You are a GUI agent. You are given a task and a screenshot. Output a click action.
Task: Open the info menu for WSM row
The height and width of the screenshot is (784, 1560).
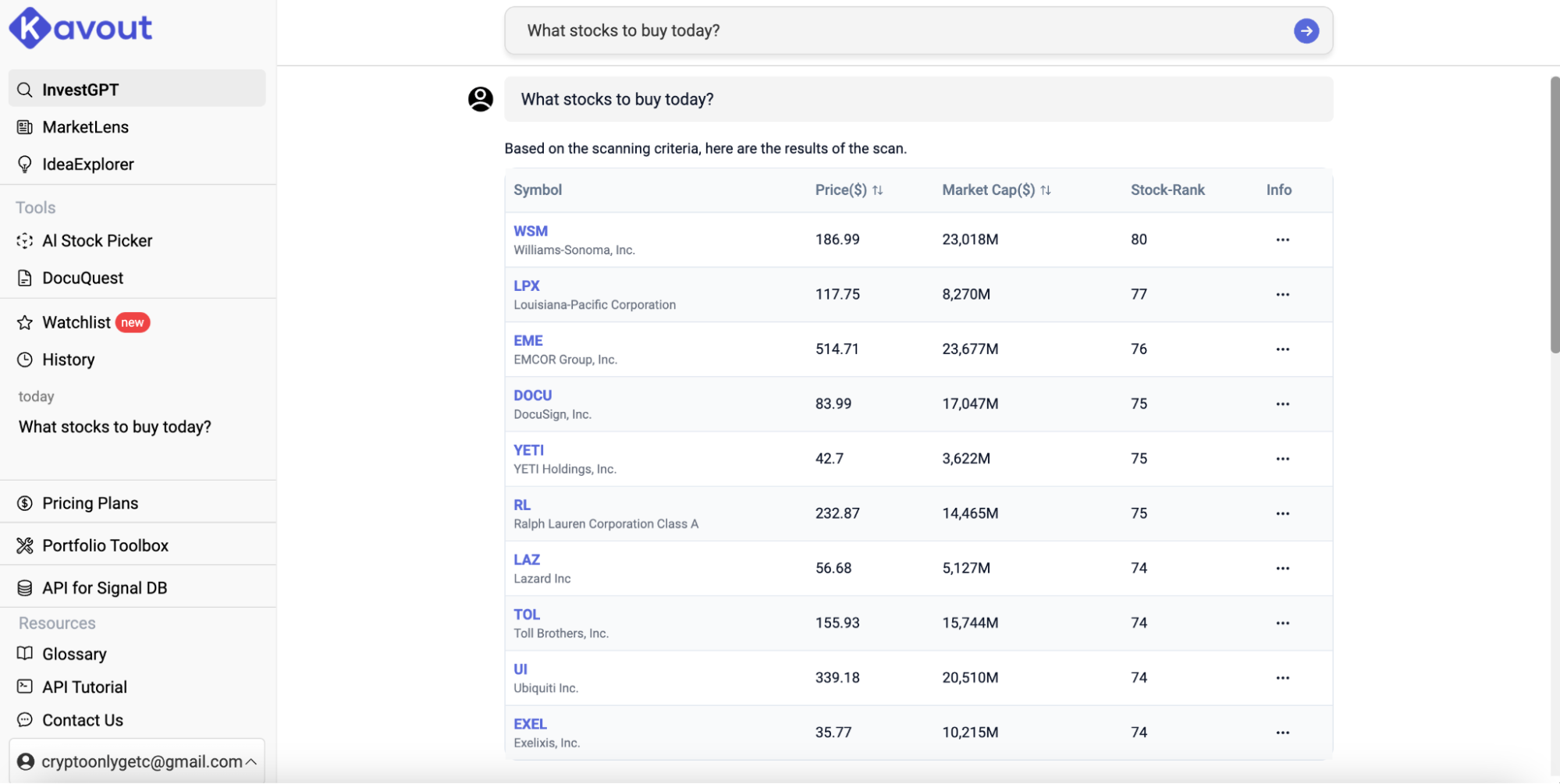(1282, 240)
